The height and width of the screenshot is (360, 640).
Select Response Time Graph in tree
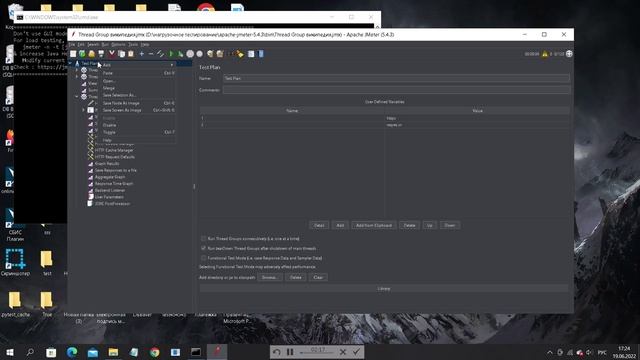pyautogui.click(x=114, y=184)
